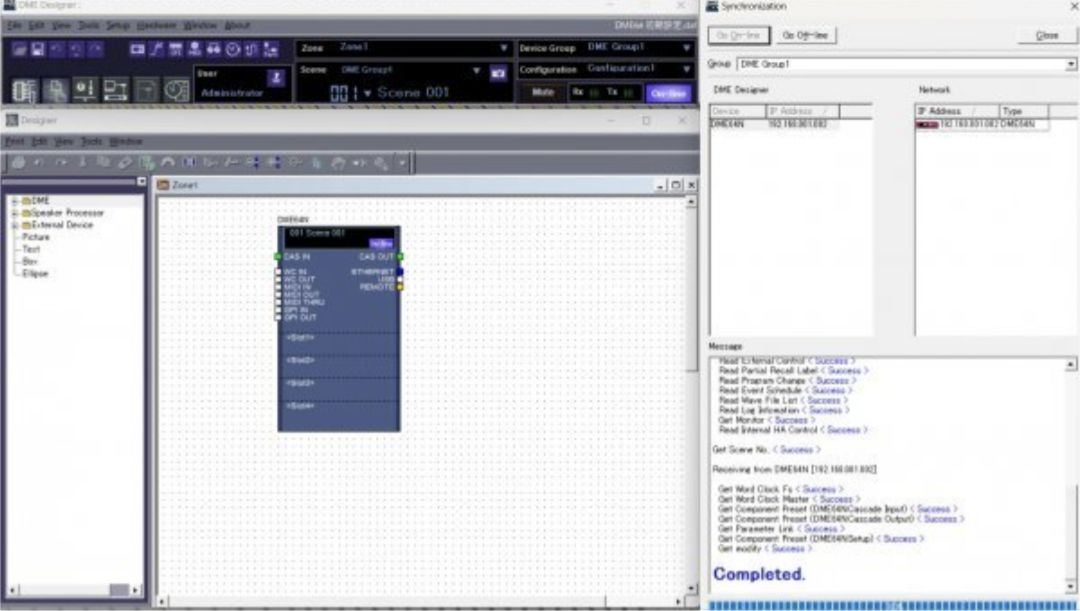This screenshot has width=1080, height=611.
Task: Sort by the Device column header
Action: (738, 111)
